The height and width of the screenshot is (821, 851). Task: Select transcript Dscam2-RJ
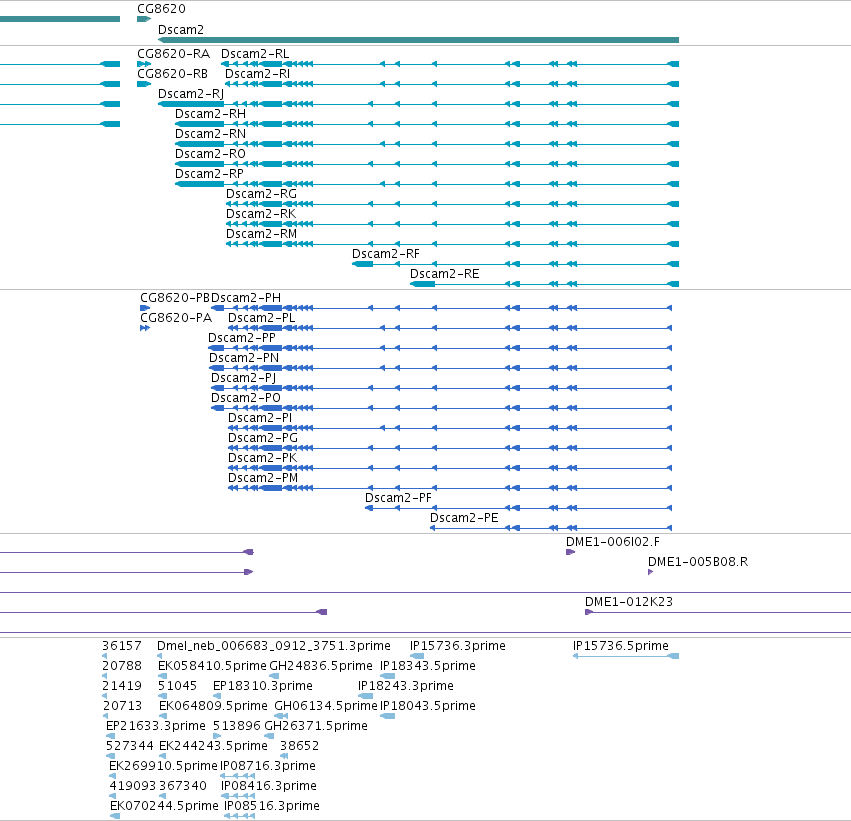tap(190, 94)
